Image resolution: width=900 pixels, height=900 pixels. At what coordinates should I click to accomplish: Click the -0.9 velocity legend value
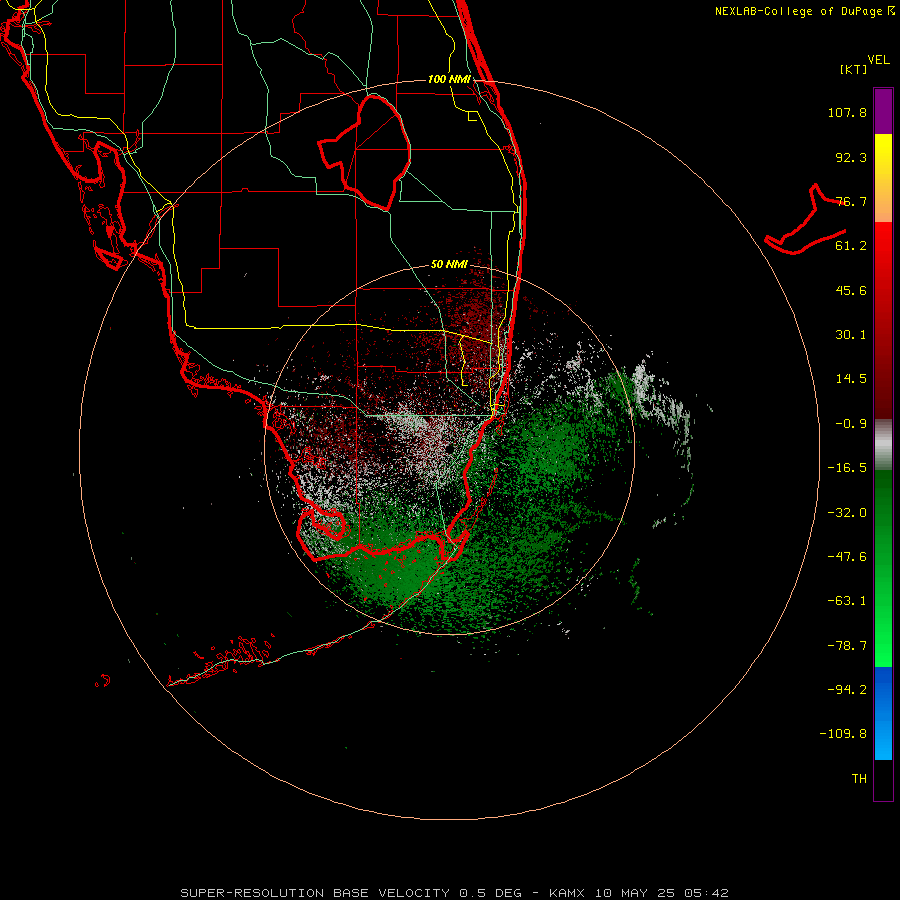coord(851,424)
